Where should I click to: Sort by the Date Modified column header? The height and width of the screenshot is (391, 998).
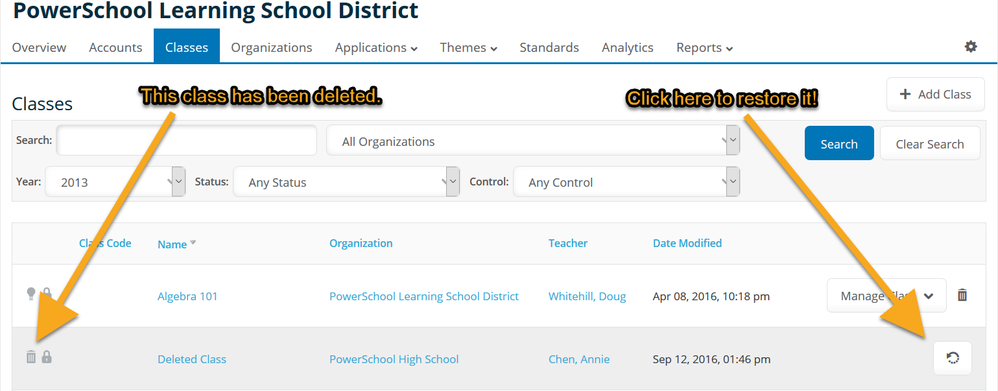pyautogui.click(x=687, y=243)
